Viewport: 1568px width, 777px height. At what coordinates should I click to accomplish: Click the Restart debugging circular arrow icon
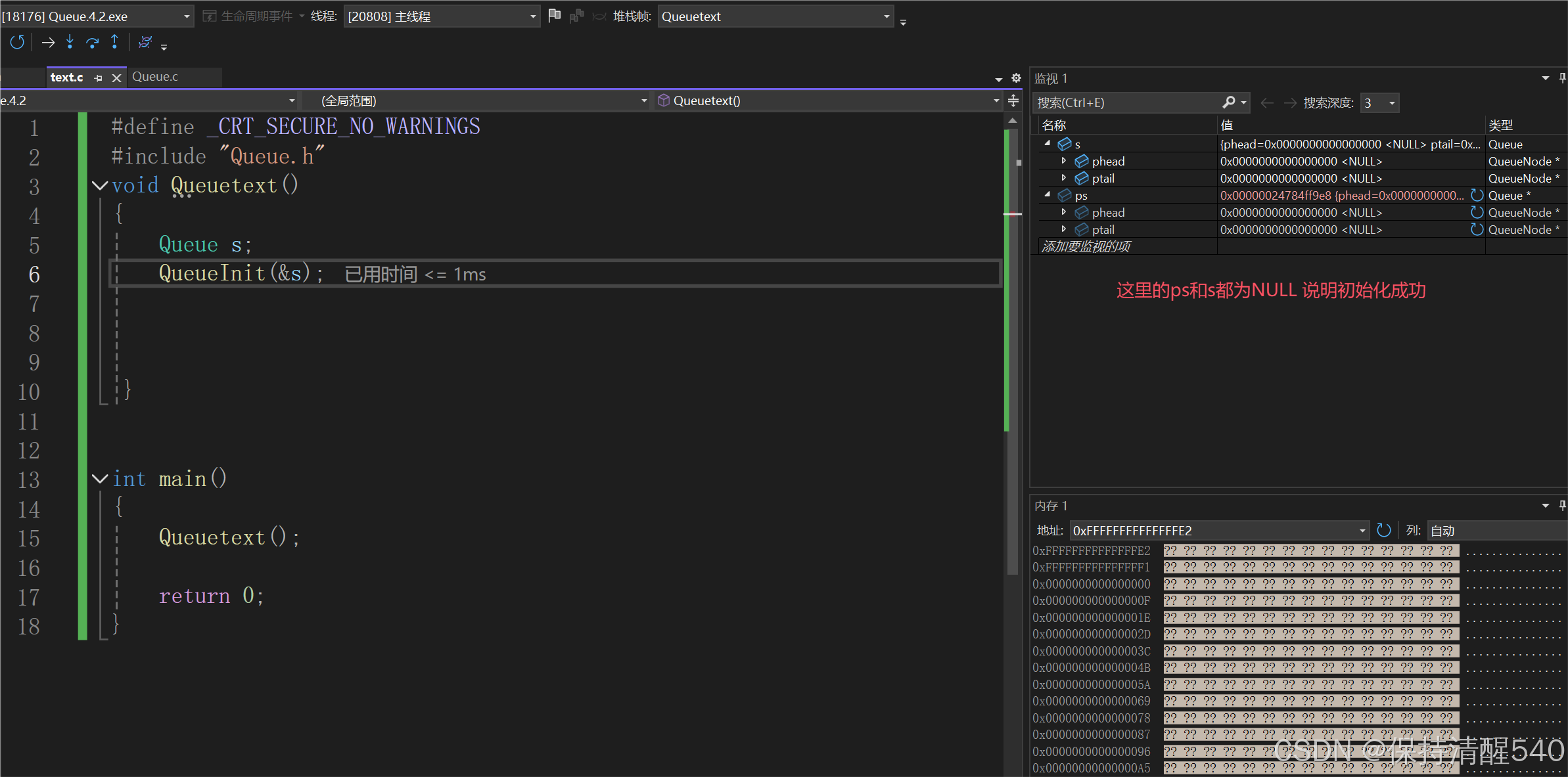[17, 43]
